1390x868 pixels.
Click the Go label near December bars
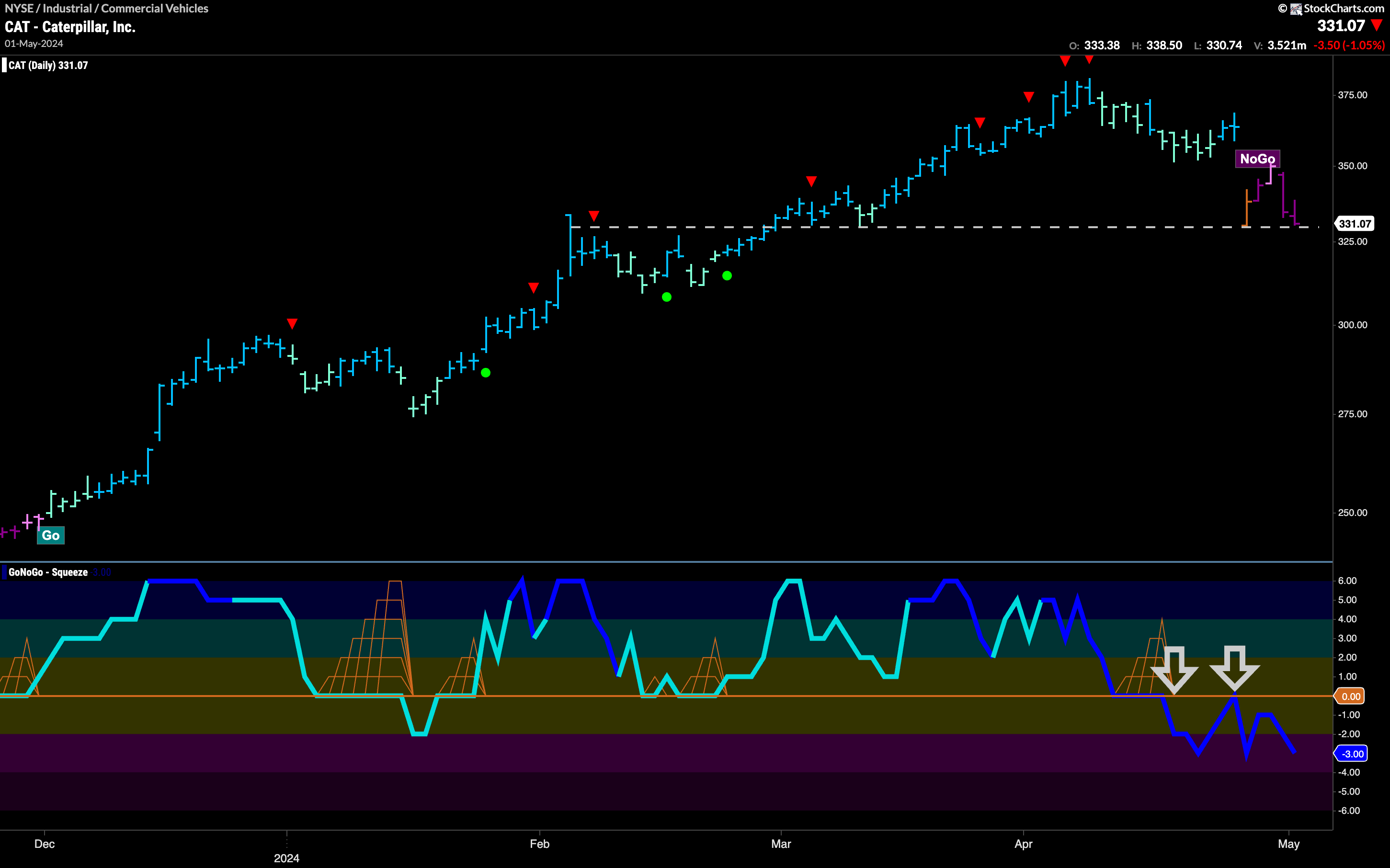[50, 535]
